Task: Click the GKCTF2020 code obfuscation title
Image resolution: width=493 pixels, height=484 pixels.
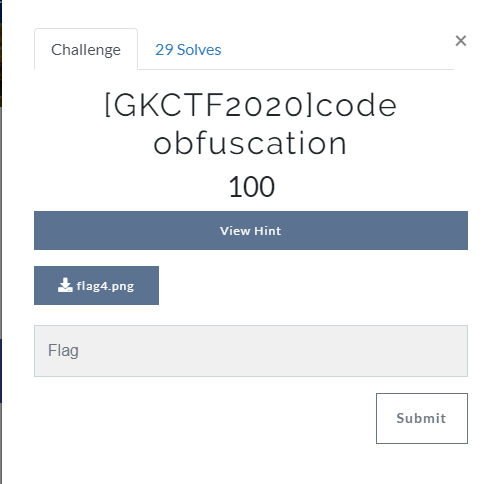Action: [x=251, y=124]
